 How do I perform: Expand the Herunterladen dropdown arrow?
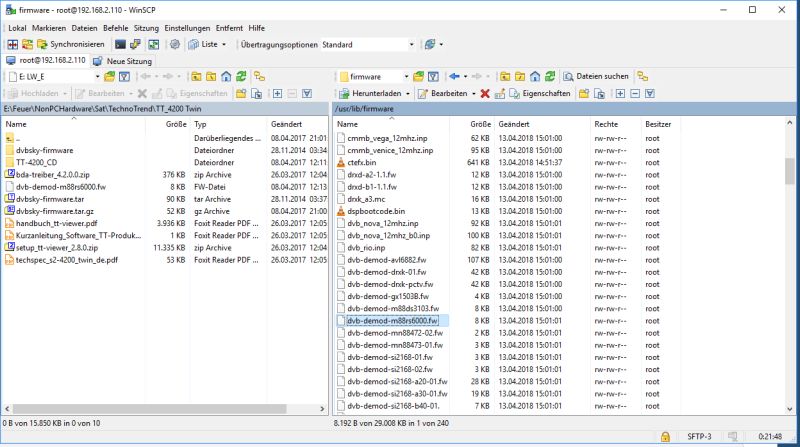[x=408, y=94]
